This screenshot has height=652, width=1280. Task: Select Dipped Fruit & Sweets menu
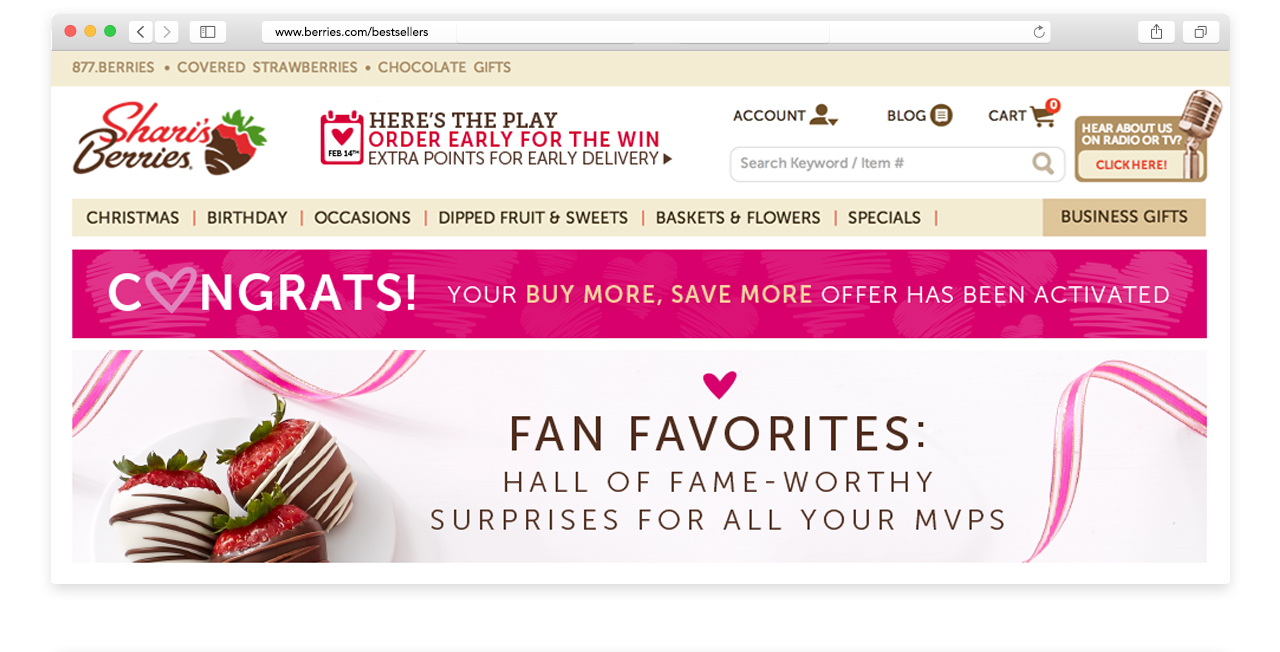[533, 217]
